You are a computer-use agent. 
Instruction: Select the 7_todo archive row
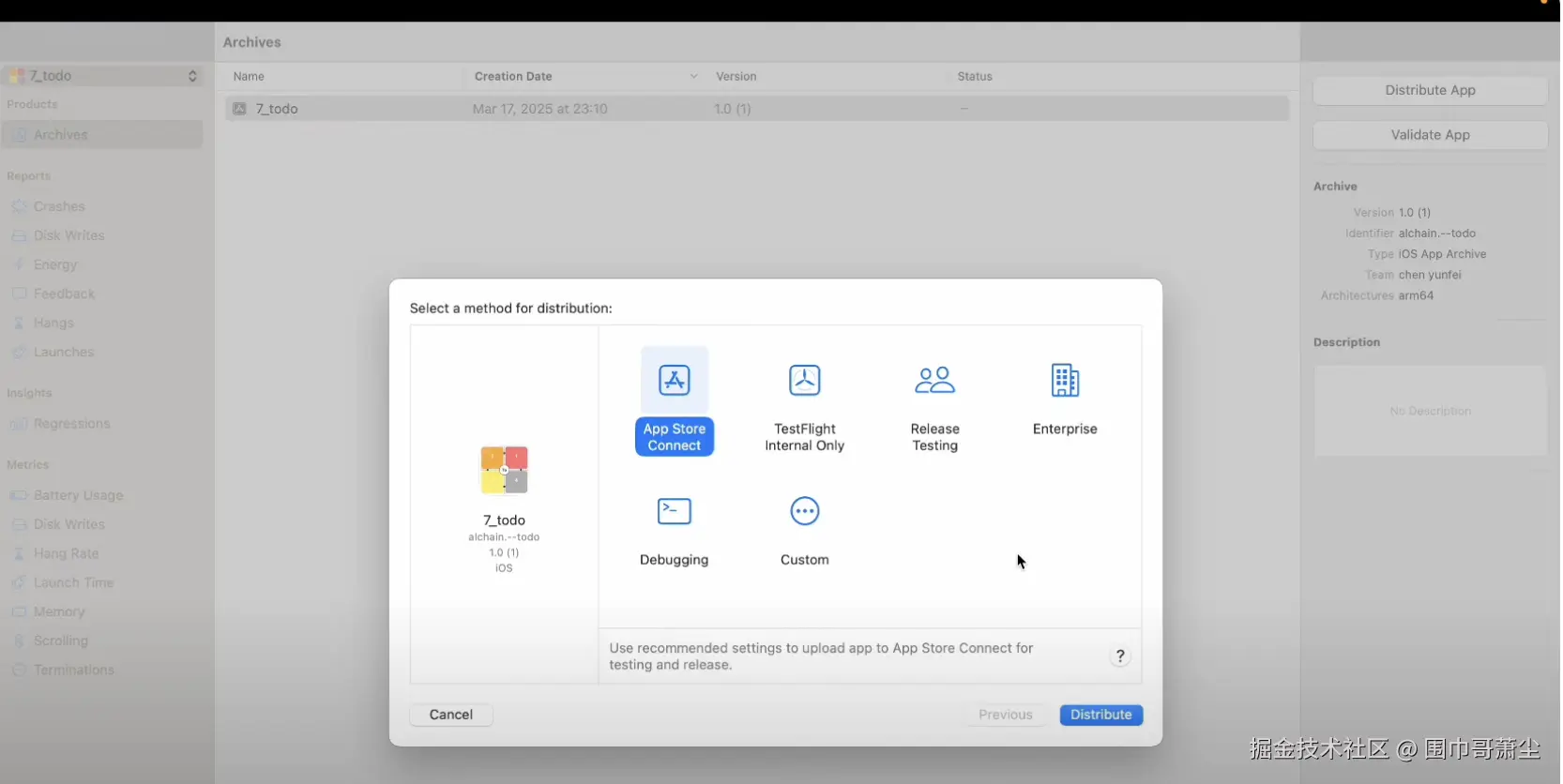(756, 109)
